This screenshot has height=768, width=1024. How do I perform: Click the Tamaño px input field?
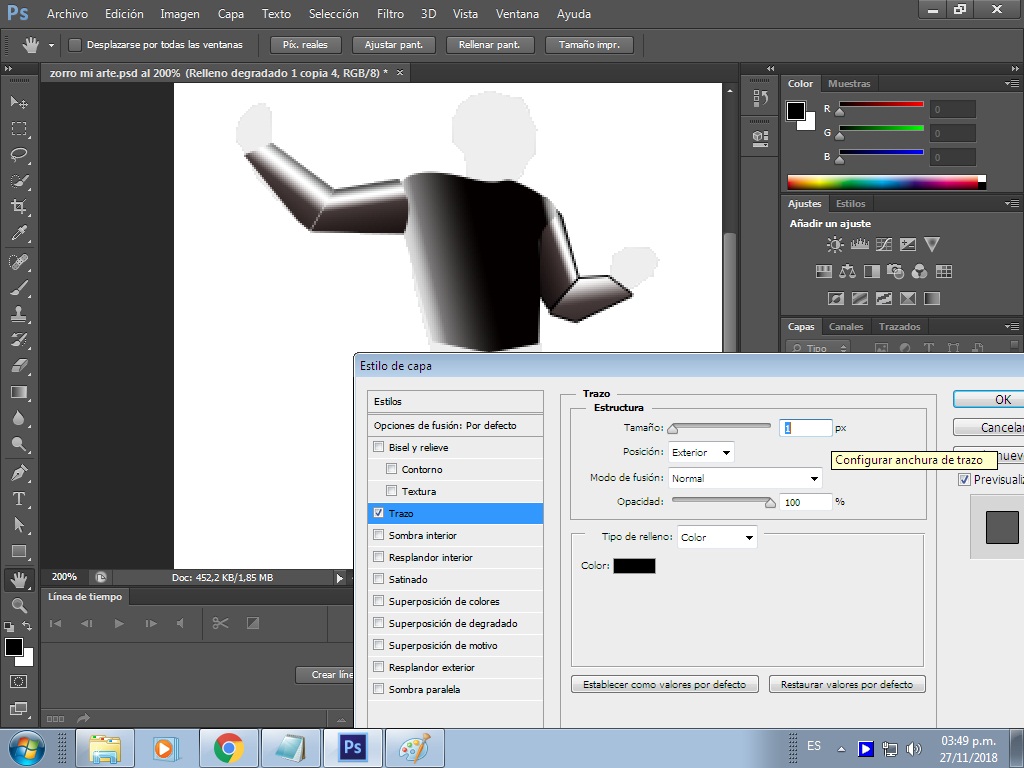coord(806,428)
